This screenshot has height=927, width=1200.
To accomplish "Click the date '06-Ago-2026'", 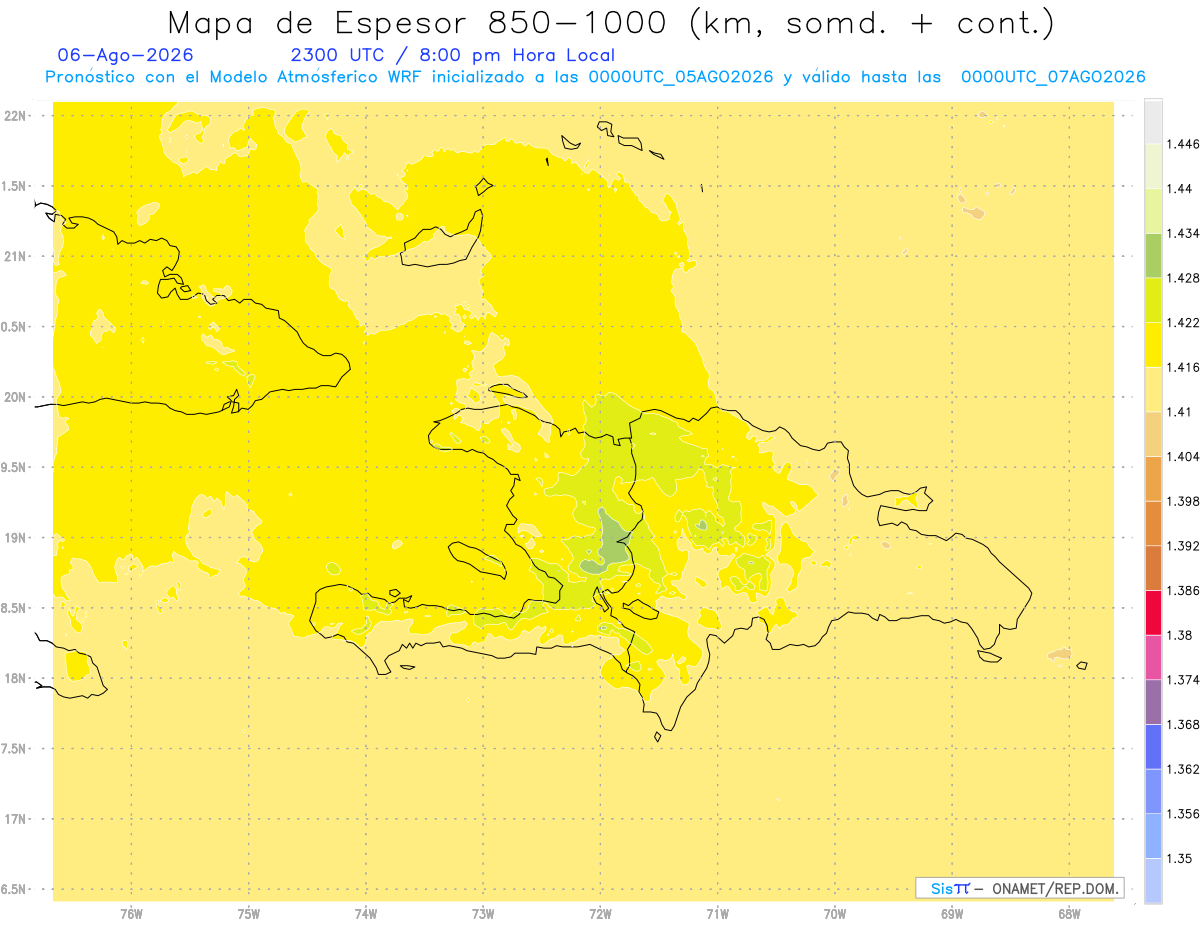I will [126, 56].
